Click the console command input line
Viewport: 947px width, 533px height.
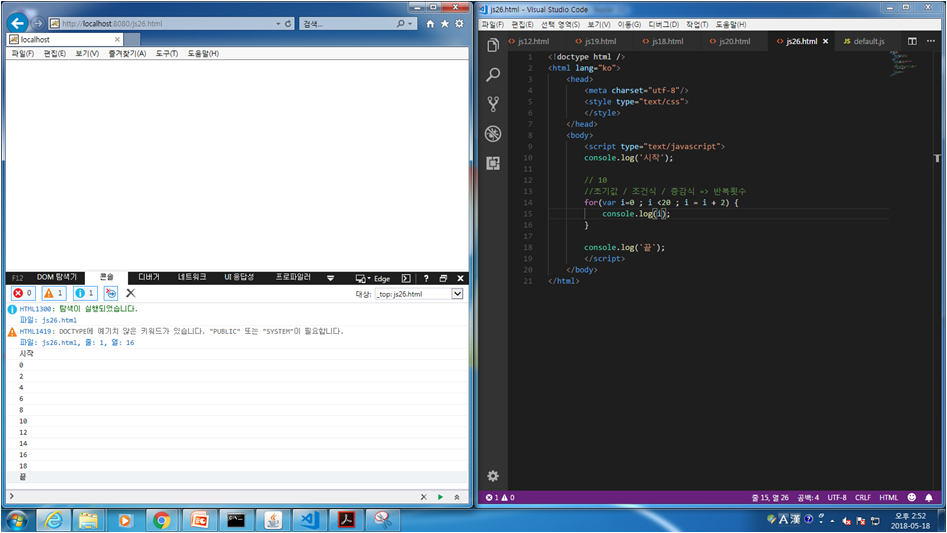(x=214, y=497)
